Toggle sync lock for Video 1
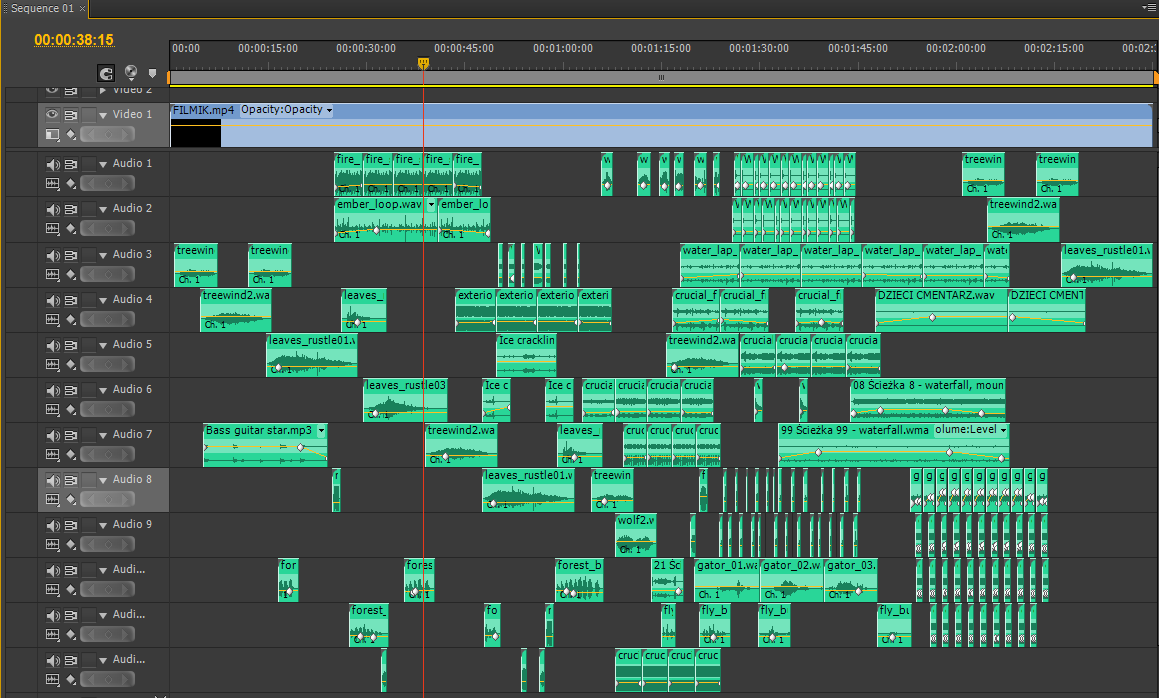This screenshot has height=698, width=1159. coord(70,115)
